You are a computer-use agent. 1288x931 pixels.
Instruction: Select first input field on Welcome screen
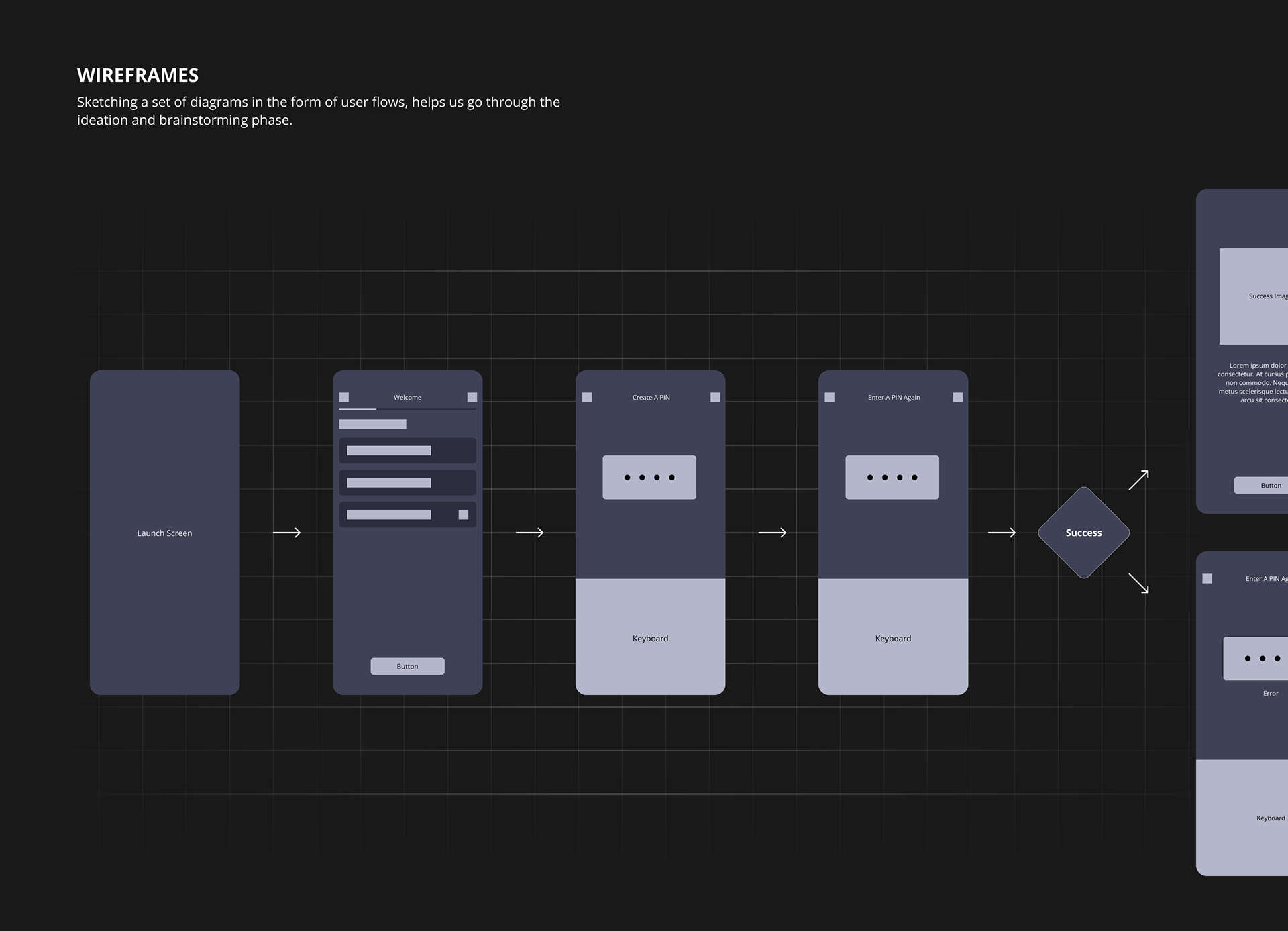tap(407, 451)
